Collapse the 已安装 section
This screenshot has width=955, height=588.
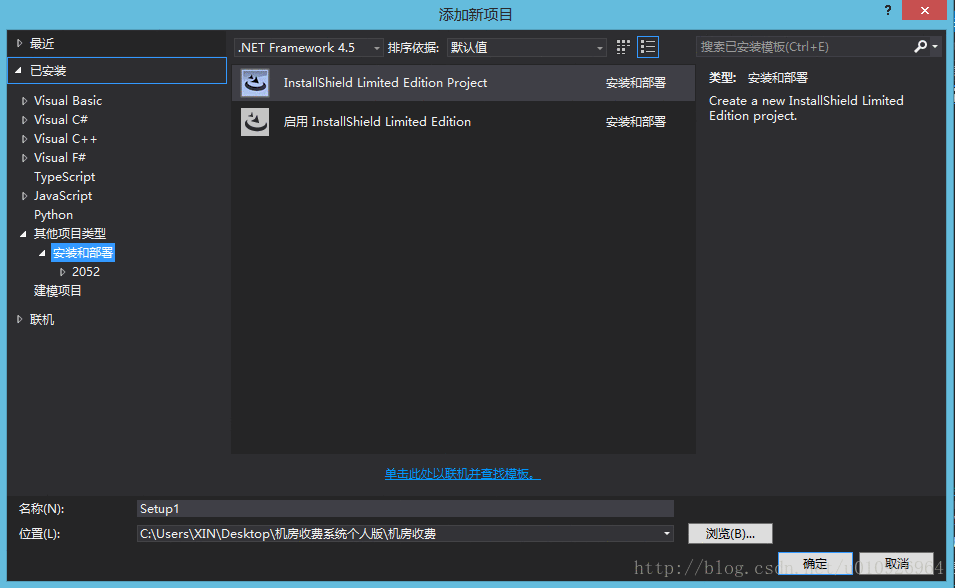click(18, 71)
